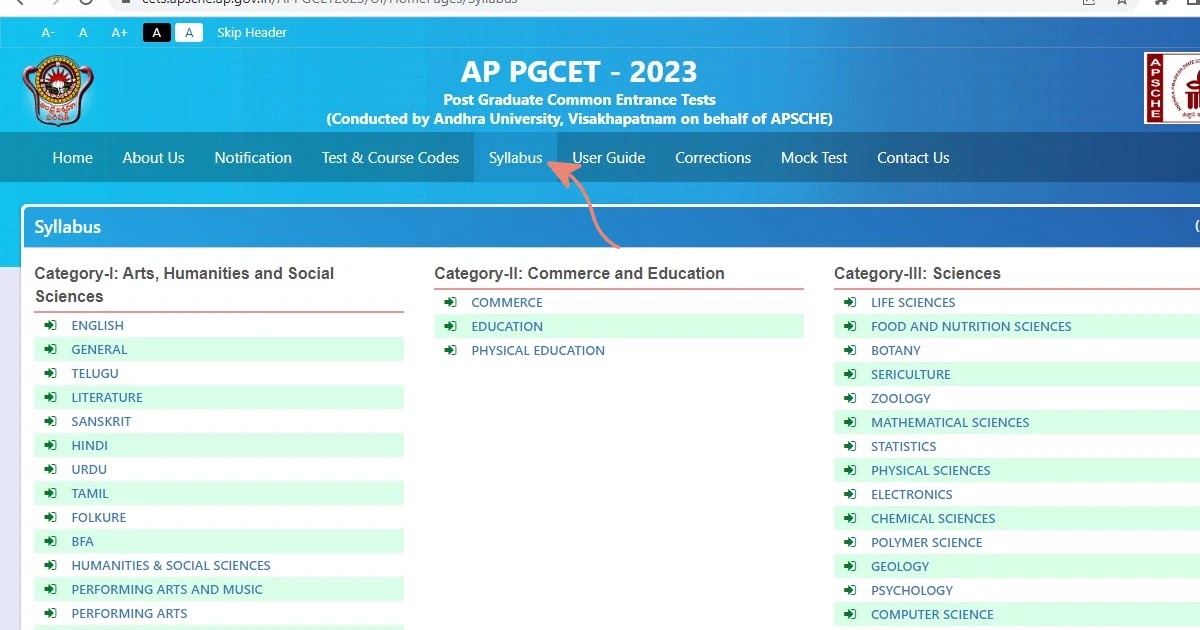Click the arrow icon beside TAMIL
1200x630 pixels.
[50, 493]
